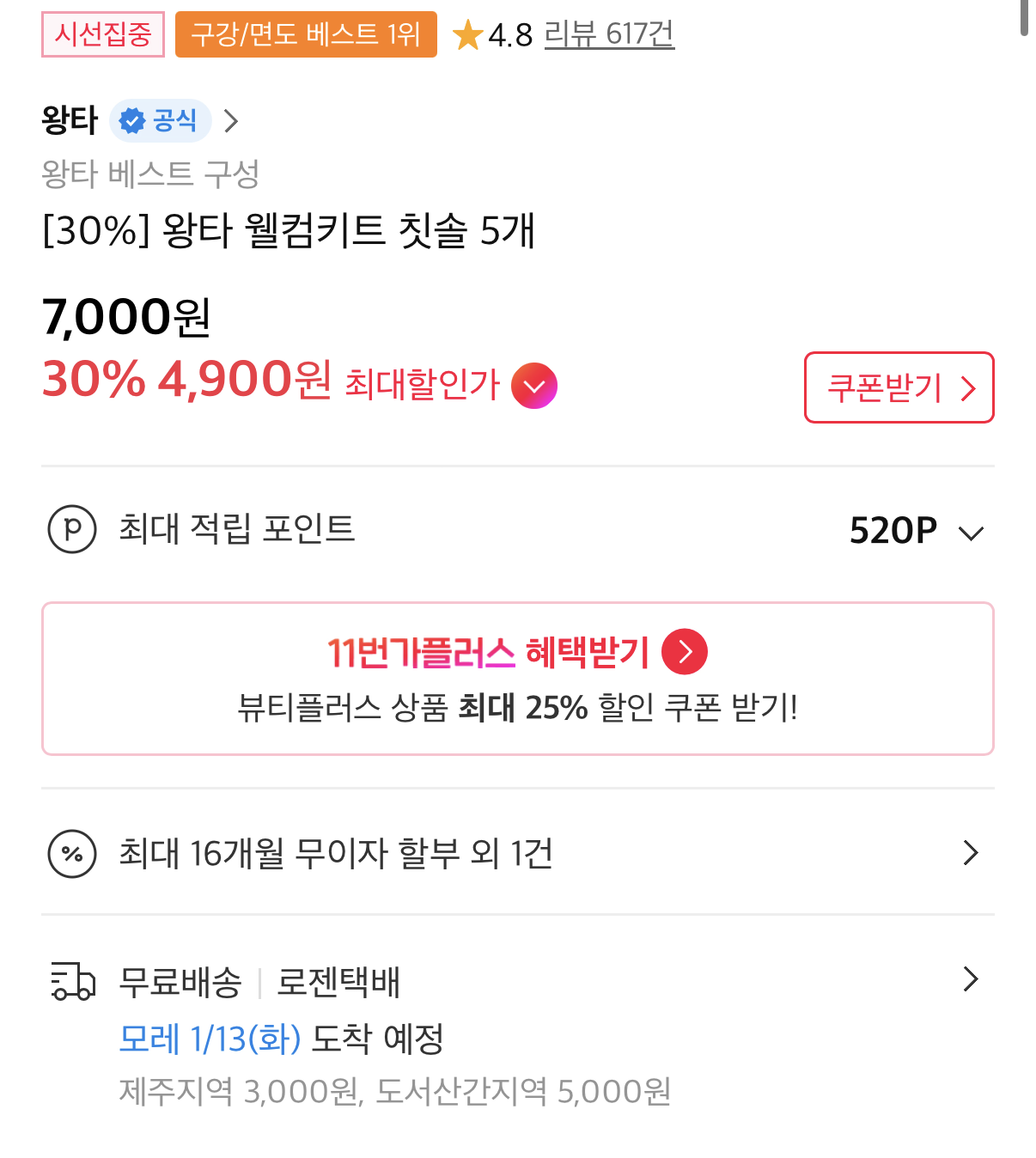Click the 11번가플러스 혜택받기 banner text

click(x=488, y=653)
